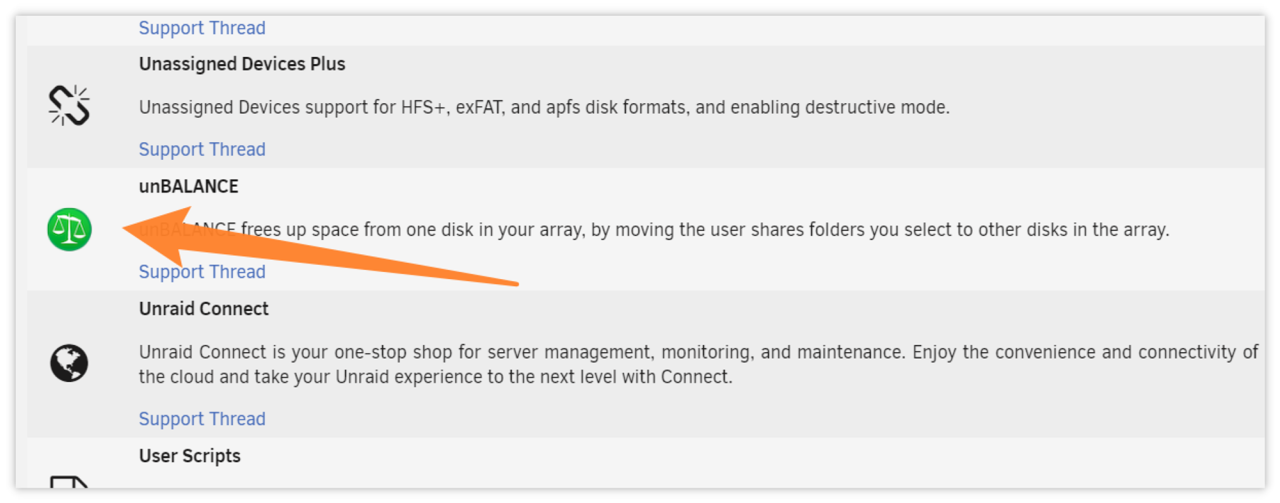The height and width of the screenshot is (503, 1280).
Task: Click the unBALANCE description sentence
Action: (700, 230)
